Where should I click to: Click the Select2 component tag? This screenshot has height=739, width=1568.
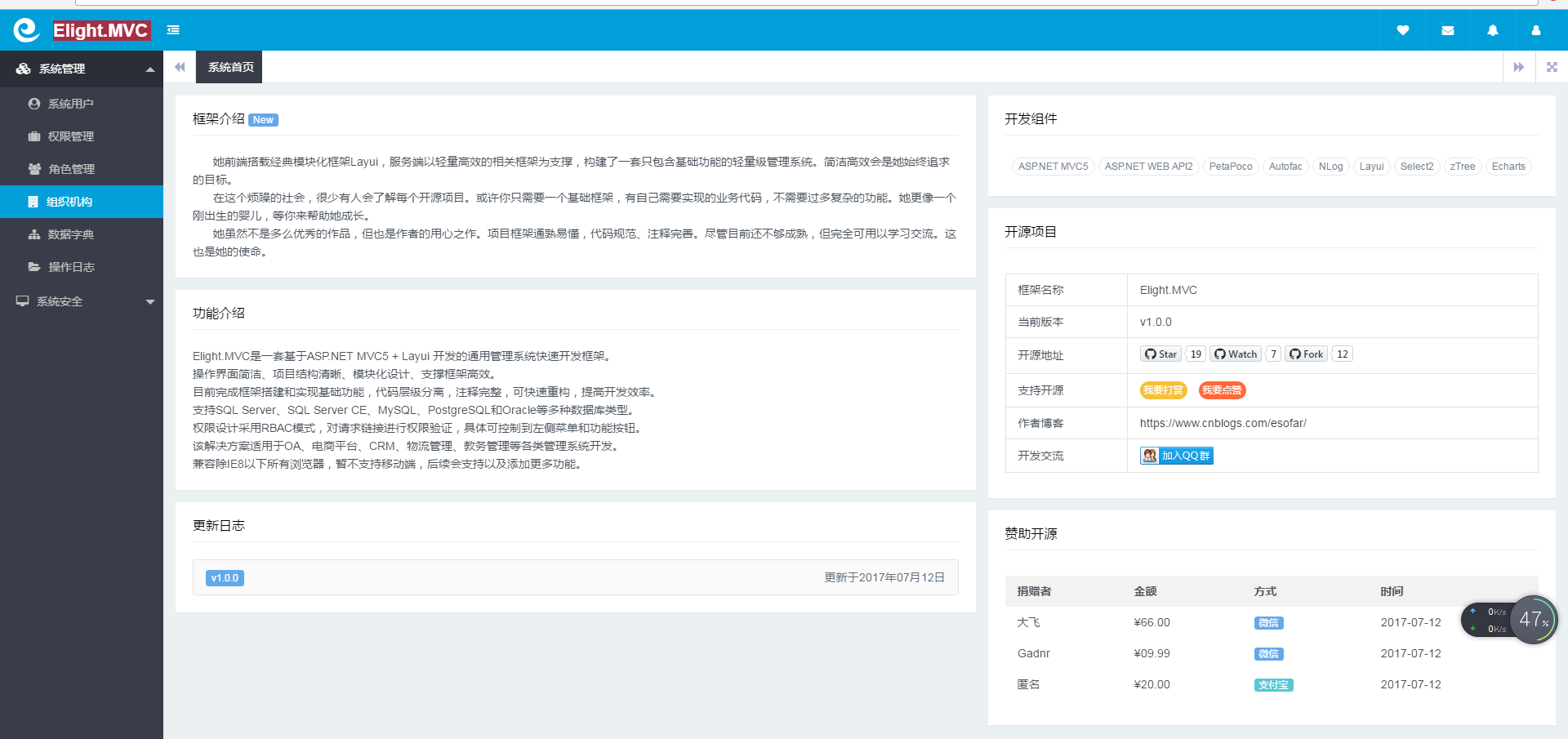coord(1417,167)
